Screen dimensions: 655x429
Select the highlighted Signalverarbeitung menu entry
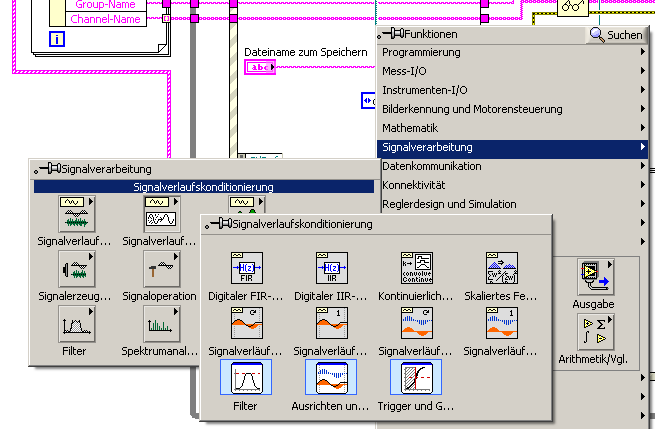[513, 147]
